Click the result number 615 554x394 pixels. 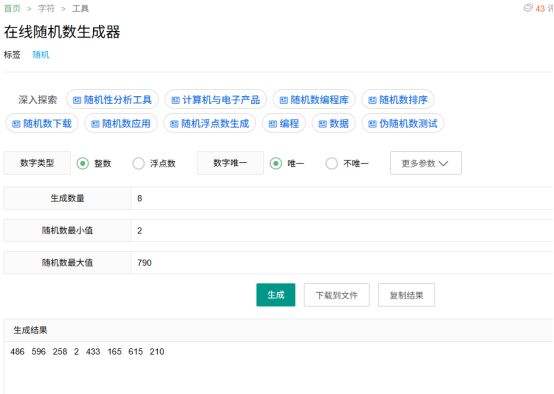[136, 352]
